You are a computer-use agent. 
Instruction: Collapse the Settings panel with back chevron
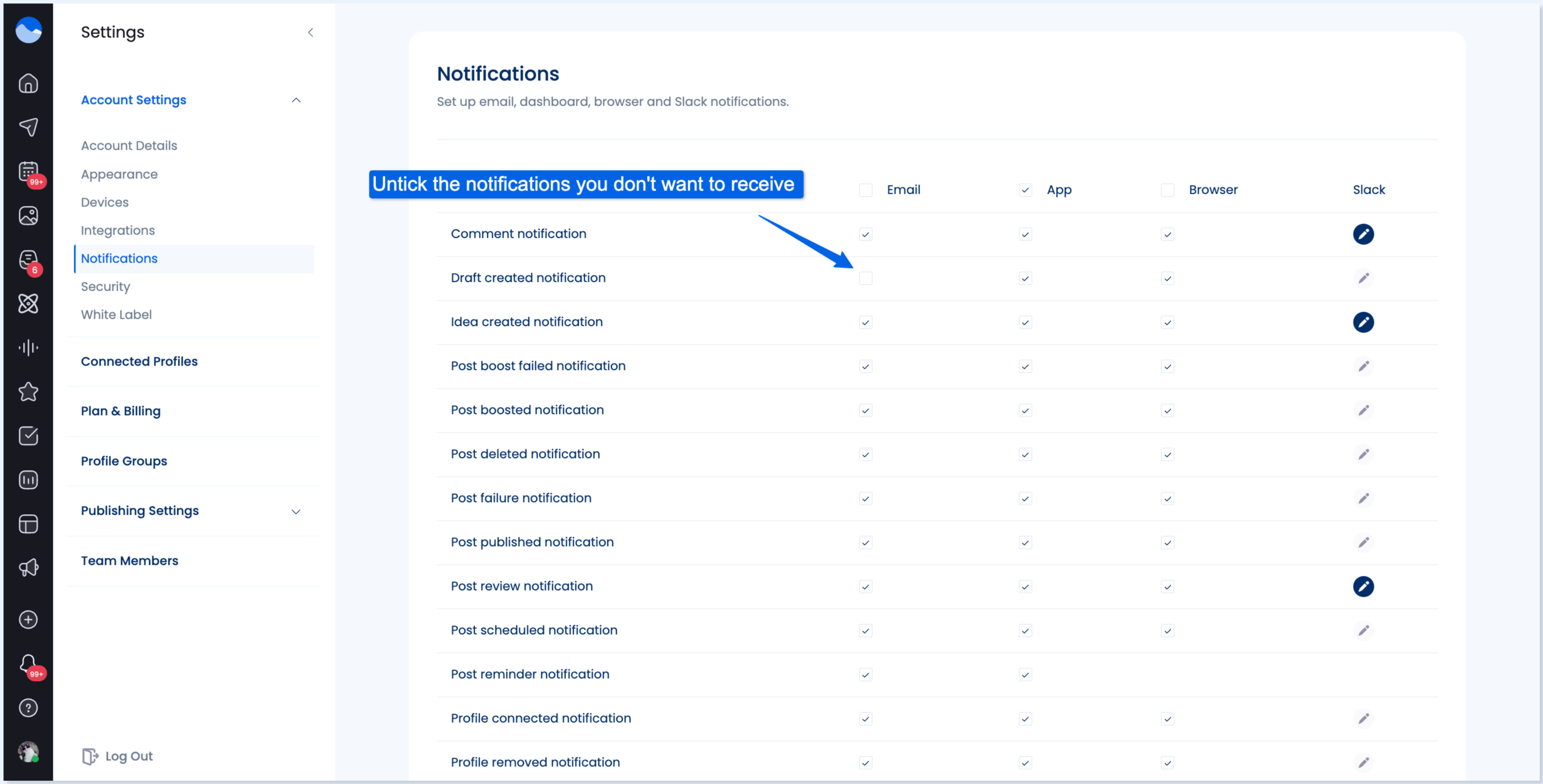pos(310,32)
